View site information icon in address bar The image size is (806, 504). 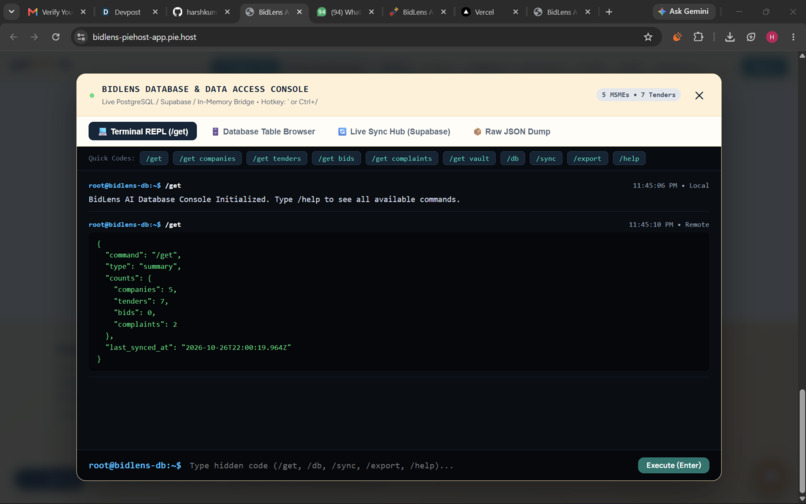81,37
